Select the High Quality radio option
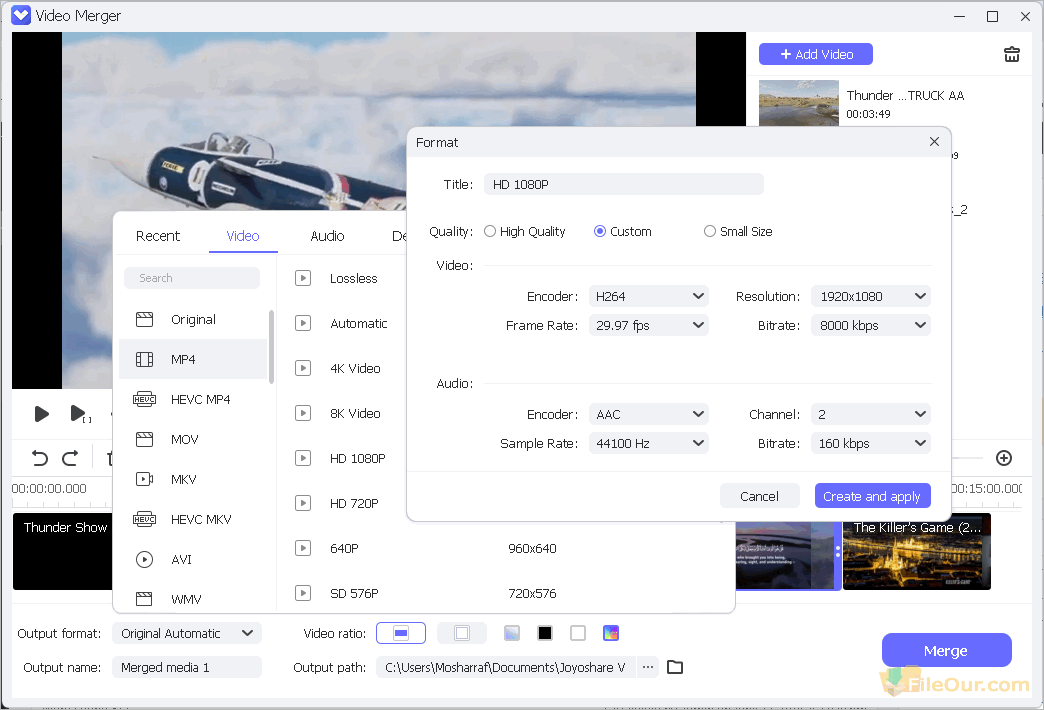 tap(490, 231)
